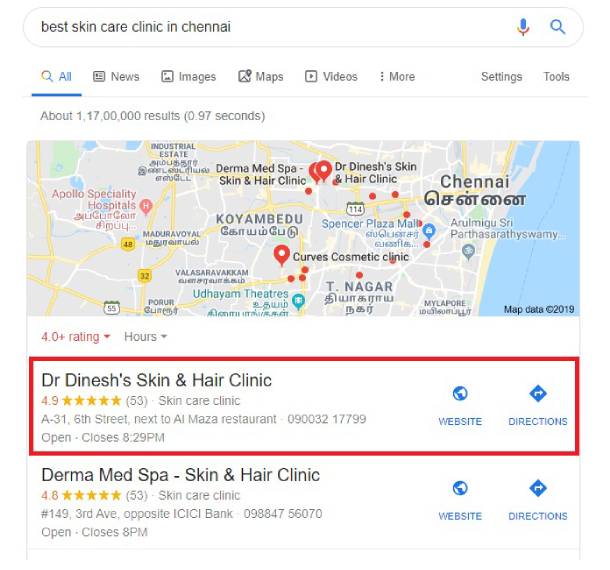This screenshot has width=610, height=570.
Task: Expand the 4.0+ rating filter dropdown
Action: tap(76, 337)
